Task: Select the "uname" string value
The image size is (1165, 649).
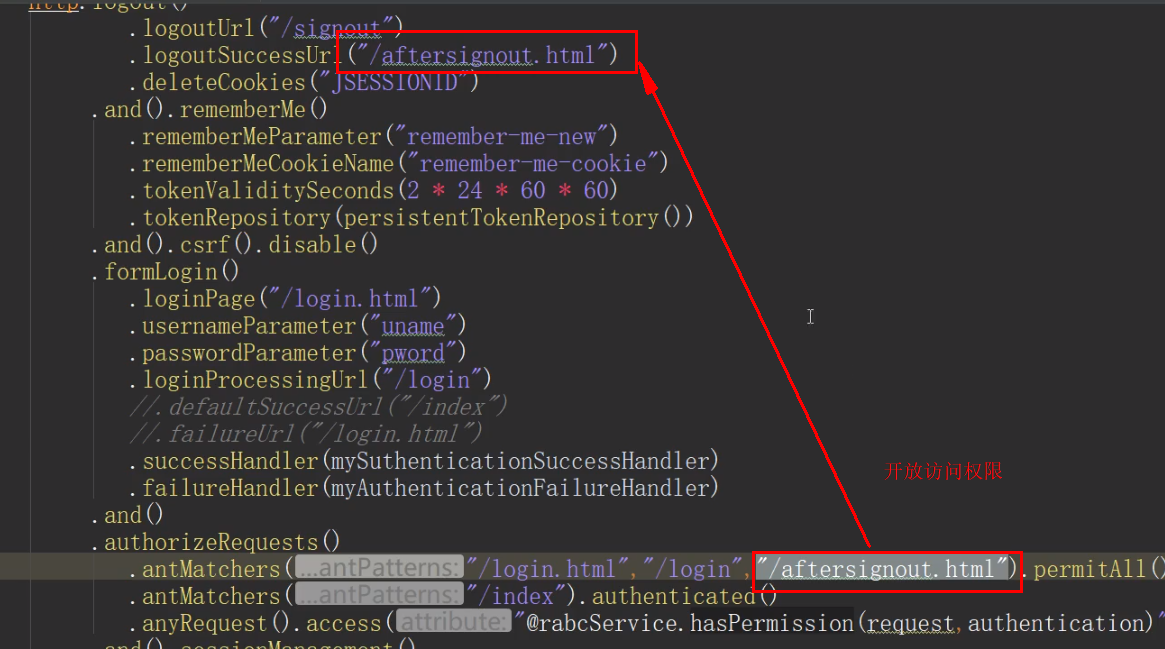Action: click(x=413, y=326)
